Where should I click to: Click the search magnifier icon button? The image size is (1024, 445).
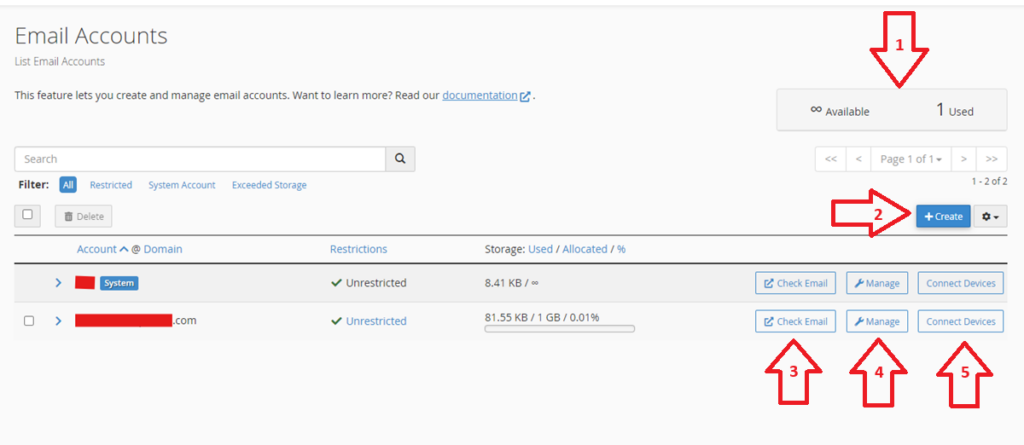pyautogui.click(x=400, y=159)
